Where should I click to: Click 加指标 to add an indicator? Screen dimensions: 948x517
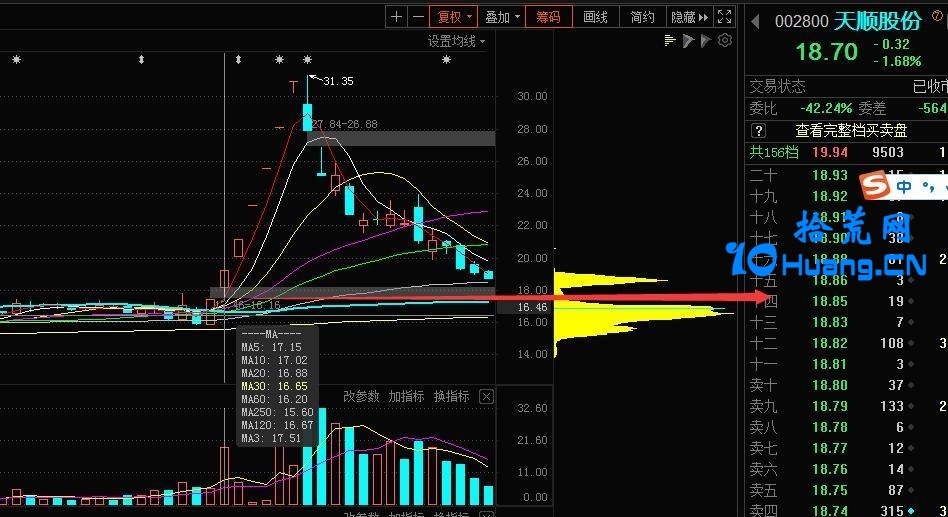pyautogui.click(x=406, y=397)
